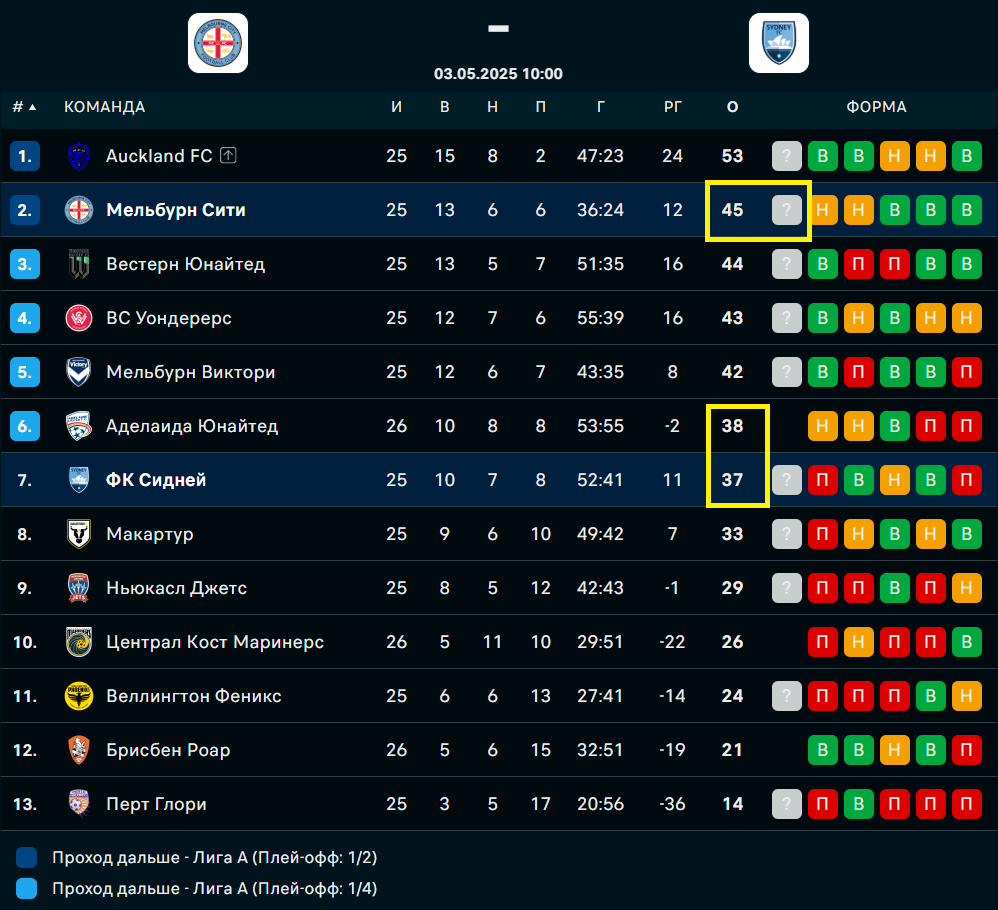Open Мельбурн Сити team link

[176, 210]
